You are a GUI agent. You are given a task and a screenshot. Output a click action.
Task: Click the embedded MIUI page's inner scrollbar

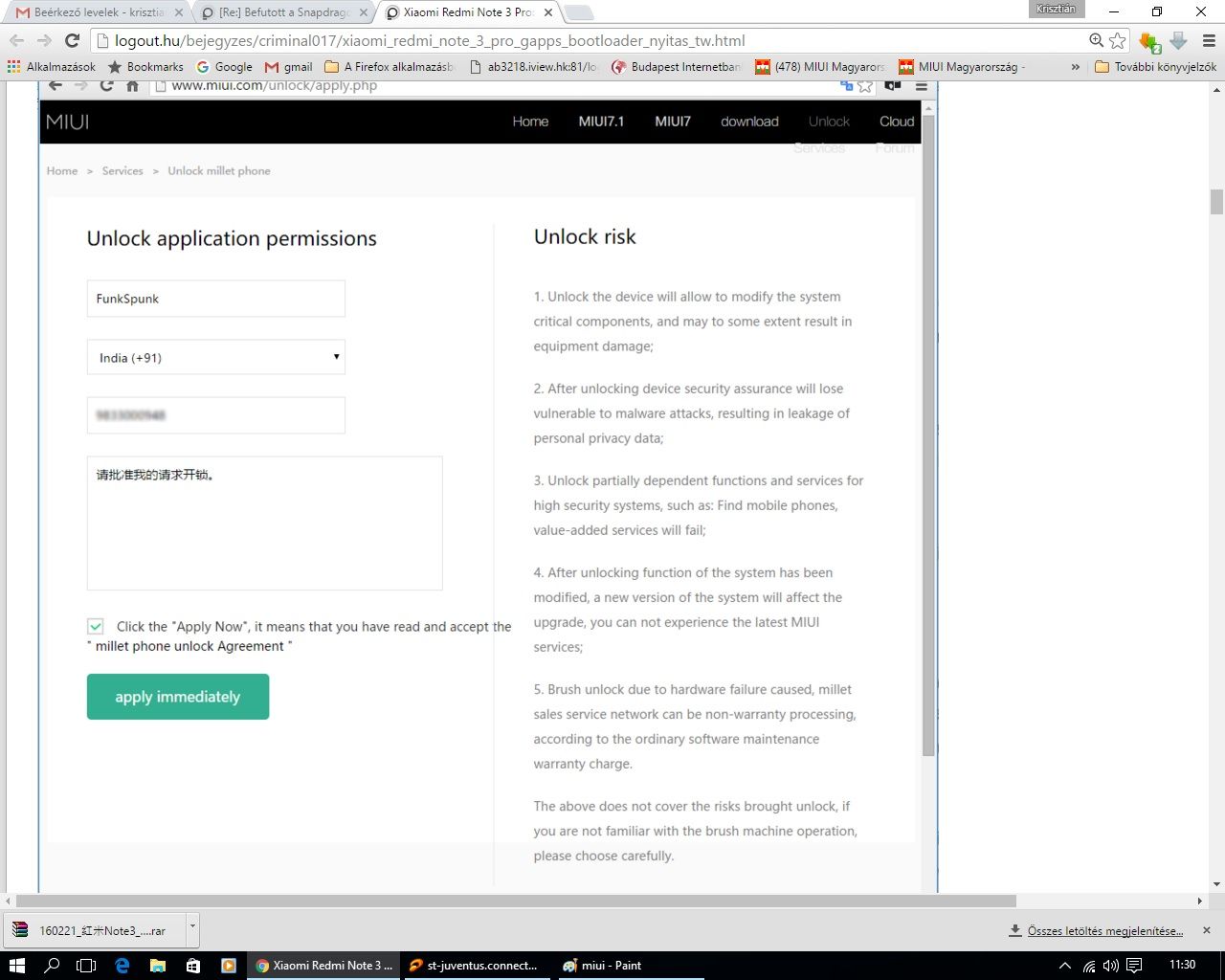[x=928, y=436]
